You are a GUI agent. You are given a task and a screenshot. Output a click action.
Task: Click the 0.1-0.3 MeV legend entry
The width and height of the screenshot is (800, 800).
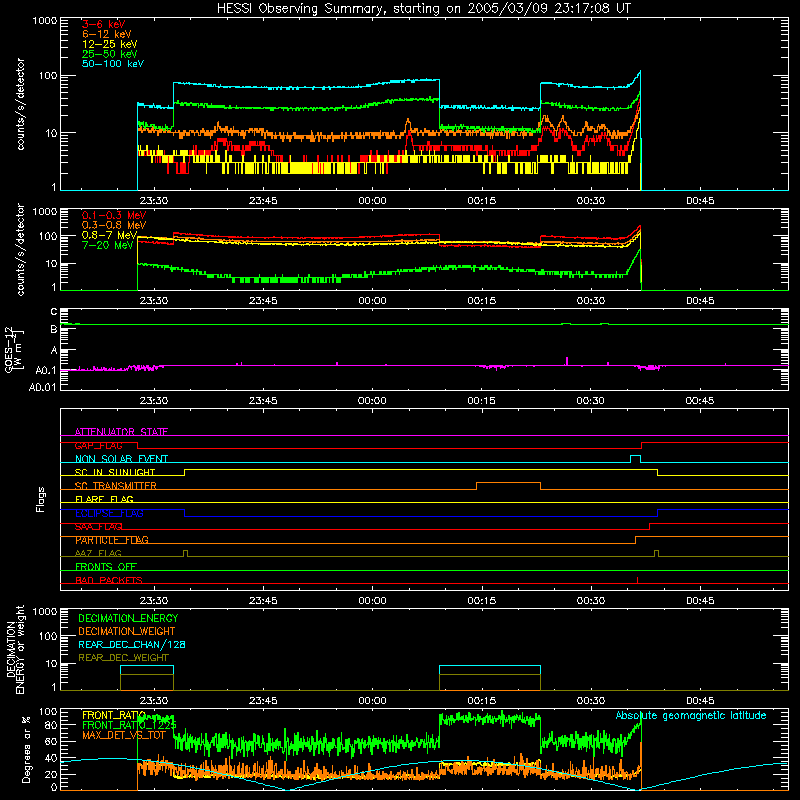pos(114,215)
